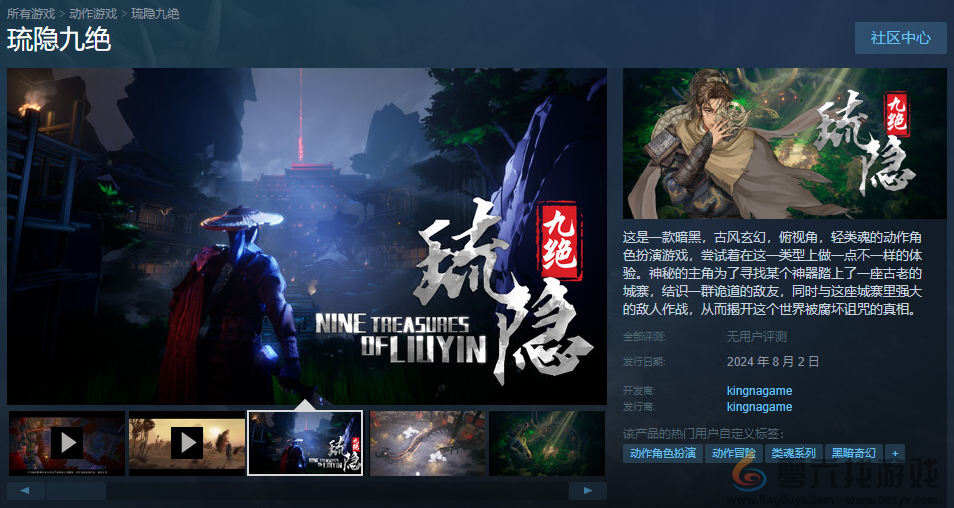
Task: Open the fourth screenshot thumbnail with the dragon
Action: (428, 443)
